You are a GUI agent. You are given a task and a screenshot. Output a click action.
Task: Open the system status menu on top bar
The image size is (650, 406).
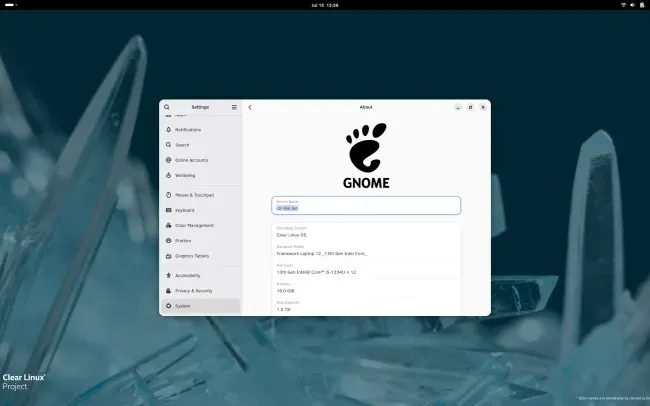(x=632, y=5)
